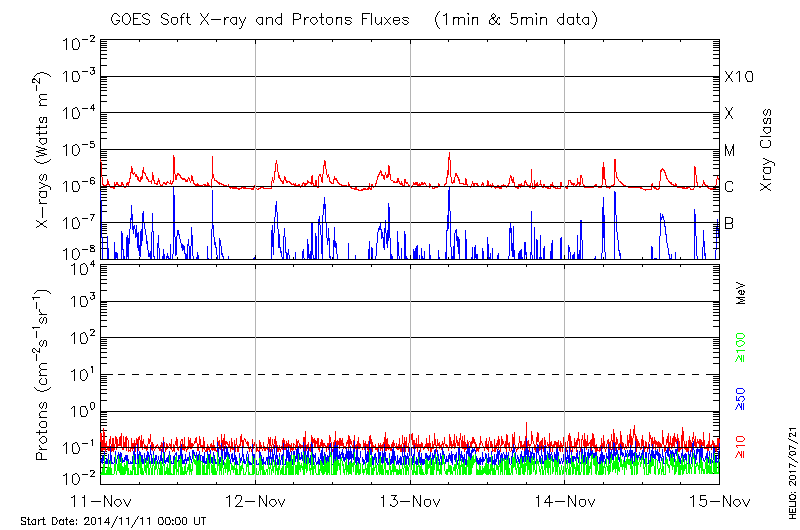
Task: Click the 11-Nov label at the axis start
Action: click(102, 502)
